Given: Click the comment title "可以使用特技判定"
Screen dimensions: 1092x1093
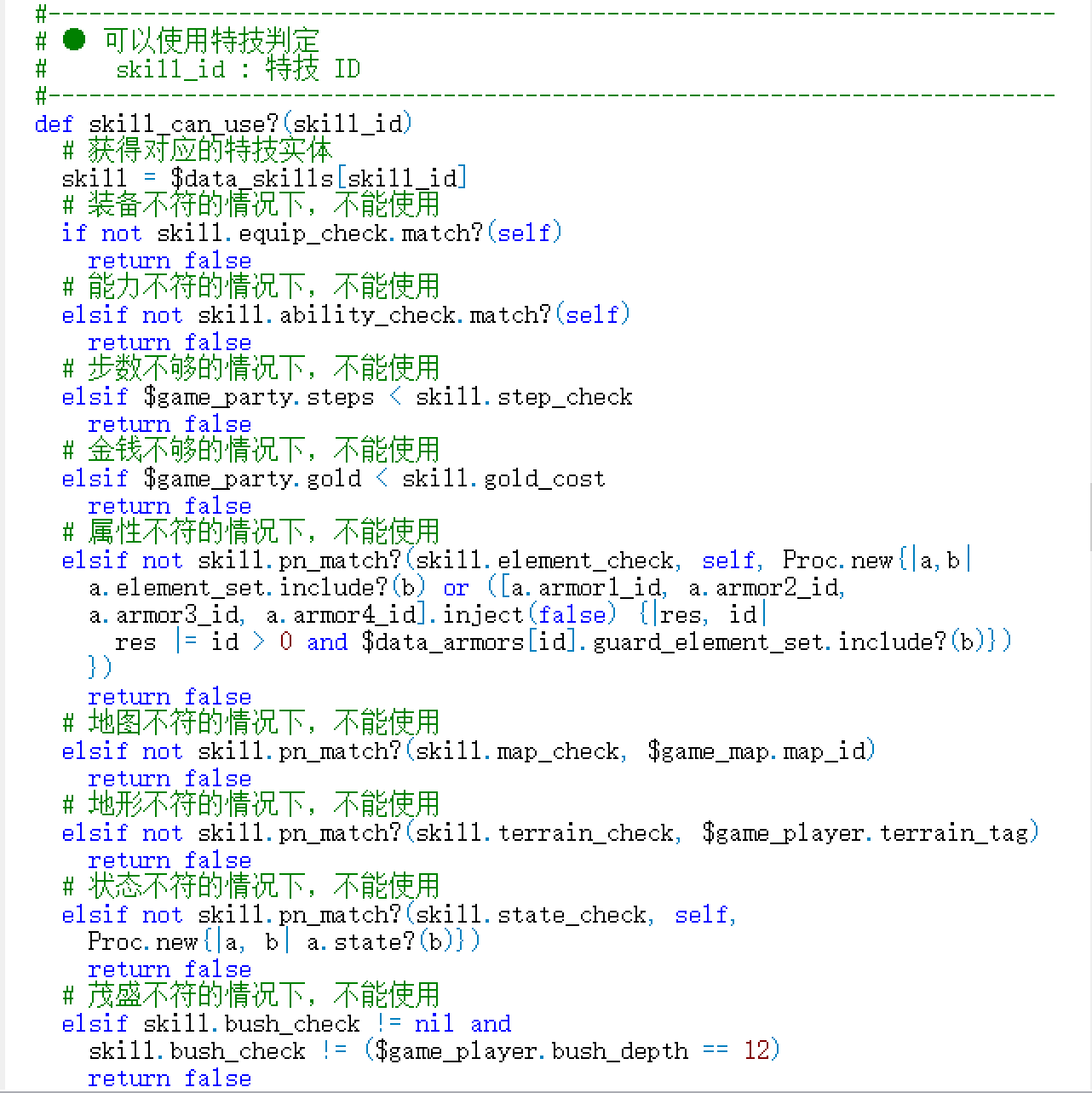Looking at the screenshot, I should click(x=211, y=40).
